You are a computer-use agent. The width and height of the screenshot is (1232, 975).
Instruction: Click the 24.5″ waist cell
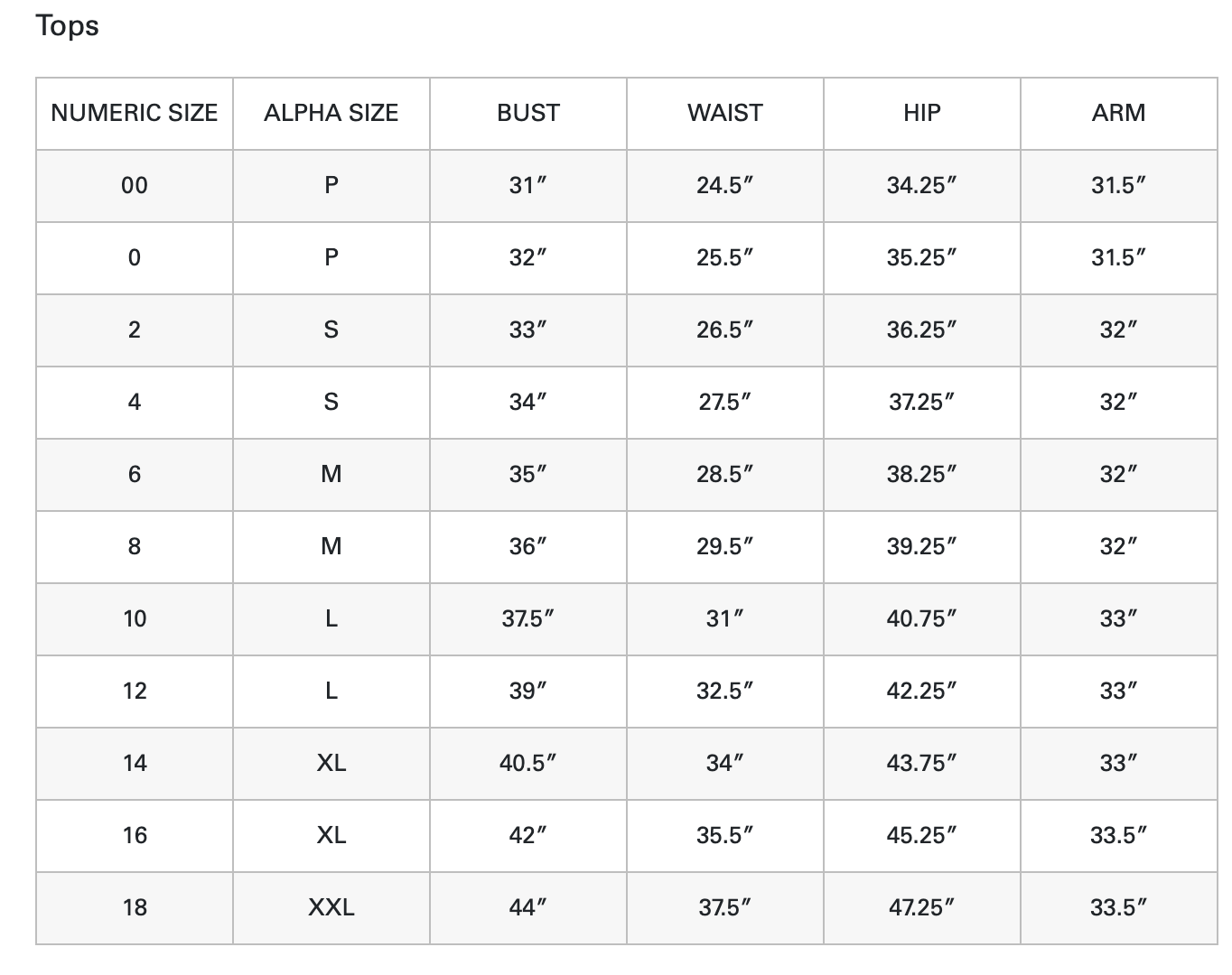click(x=725, y=185)
